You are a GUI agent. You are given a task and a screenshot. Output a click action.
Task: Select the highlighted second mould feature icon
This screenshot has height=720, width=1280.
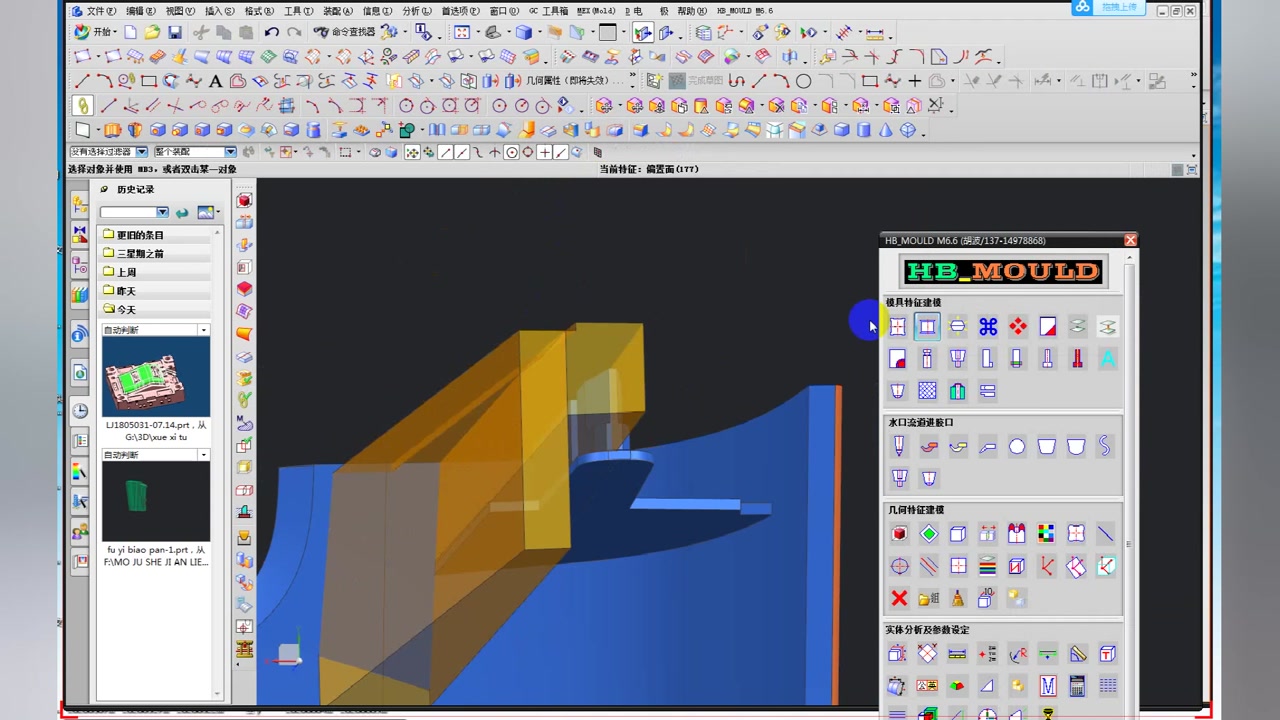(x=928, y=327)
